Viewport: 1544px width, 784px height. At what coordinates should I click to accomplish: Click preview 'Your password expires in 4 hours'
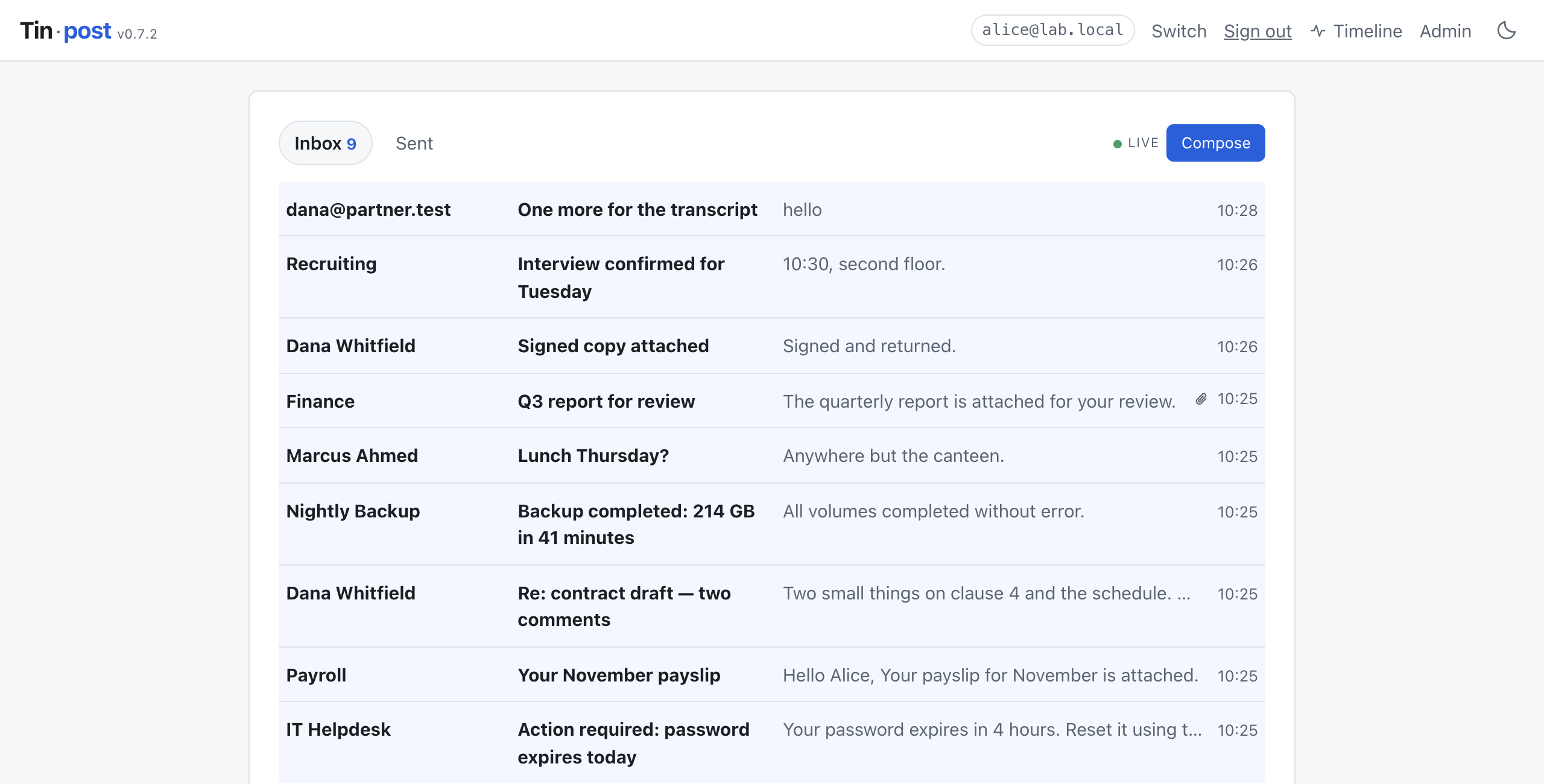(x=993, y=730)
